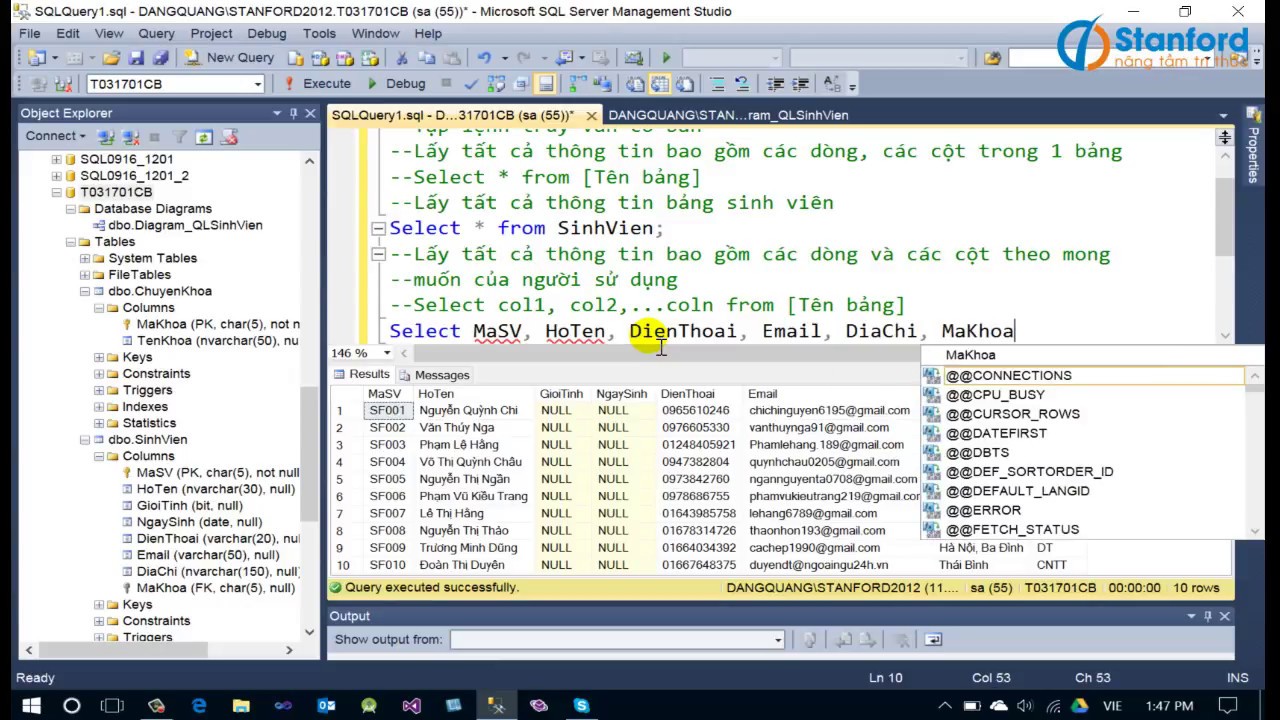Click Disconnect icon in Object Explorer toolbar
The width and height of the screenshot is (1280, 720).
tap(131, 137)
